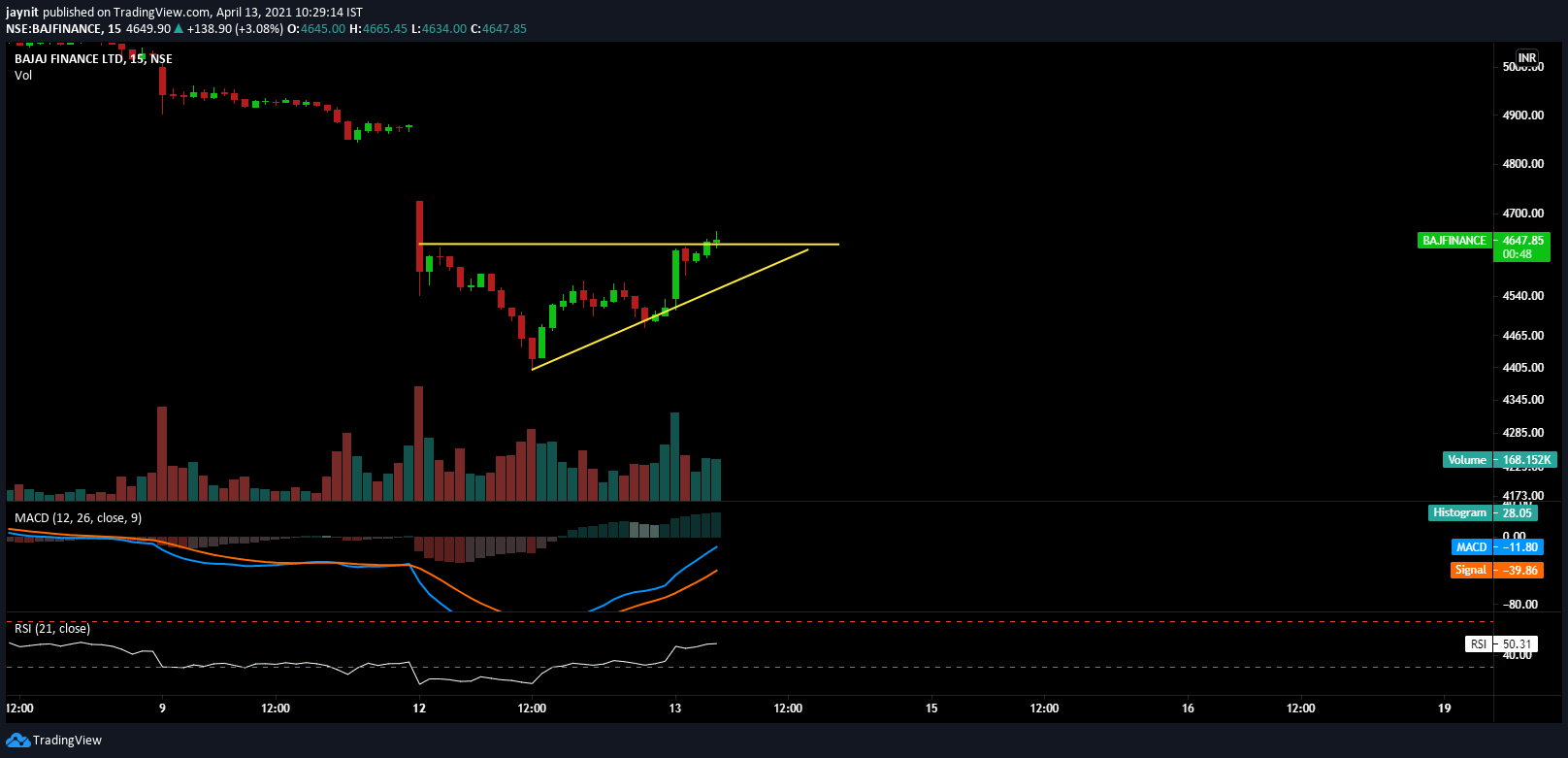Click the 4465.00 price axis label
1568x758 pixels.
pos(1522,336)
